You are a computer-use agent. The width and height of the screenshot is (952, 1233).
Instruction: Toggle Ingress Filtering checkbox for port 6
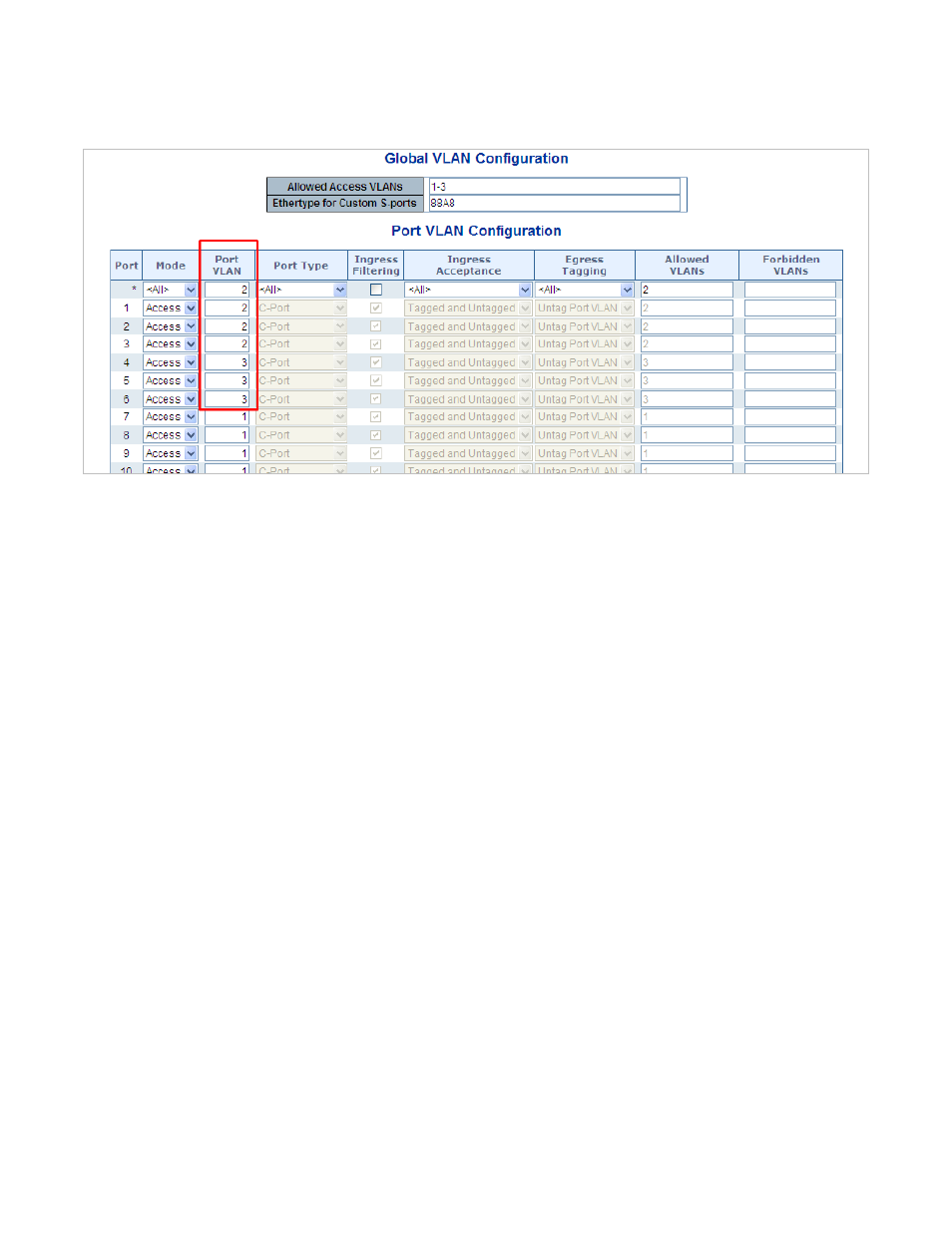click(376, 399)
